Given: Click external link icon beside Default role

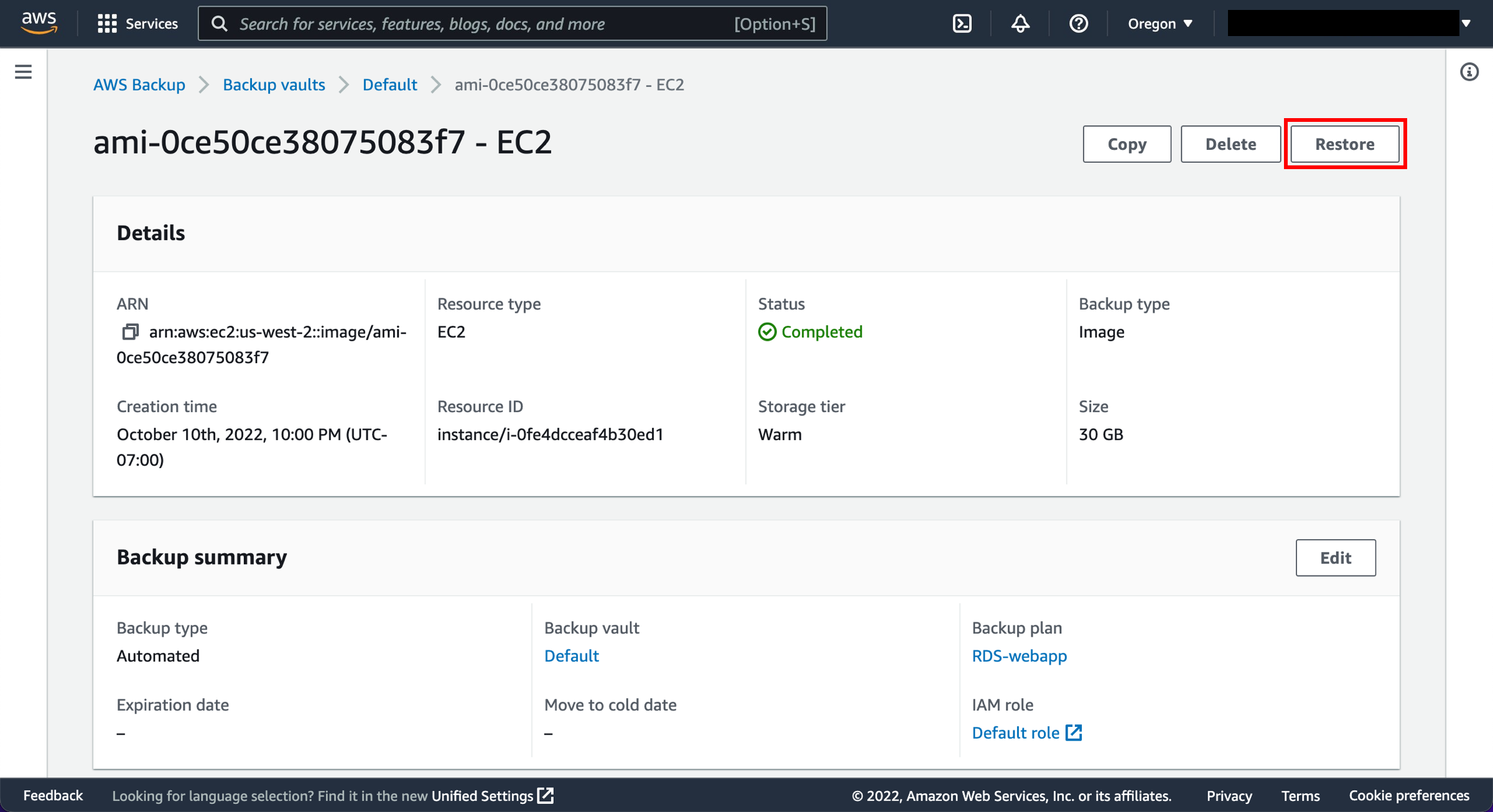Looking at the screenshot, I should coord(1074,732).
